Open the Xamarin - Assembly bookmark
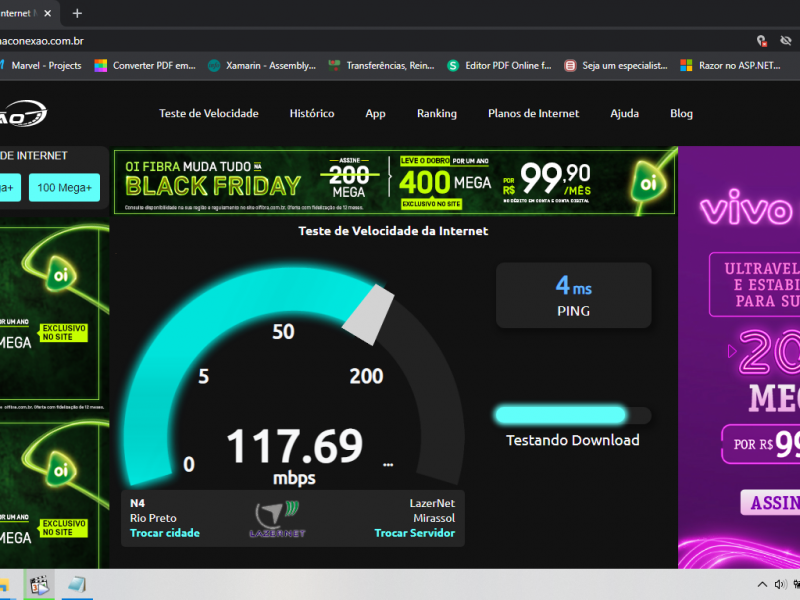Screen dimensions: 800x600 pos(262,65)
